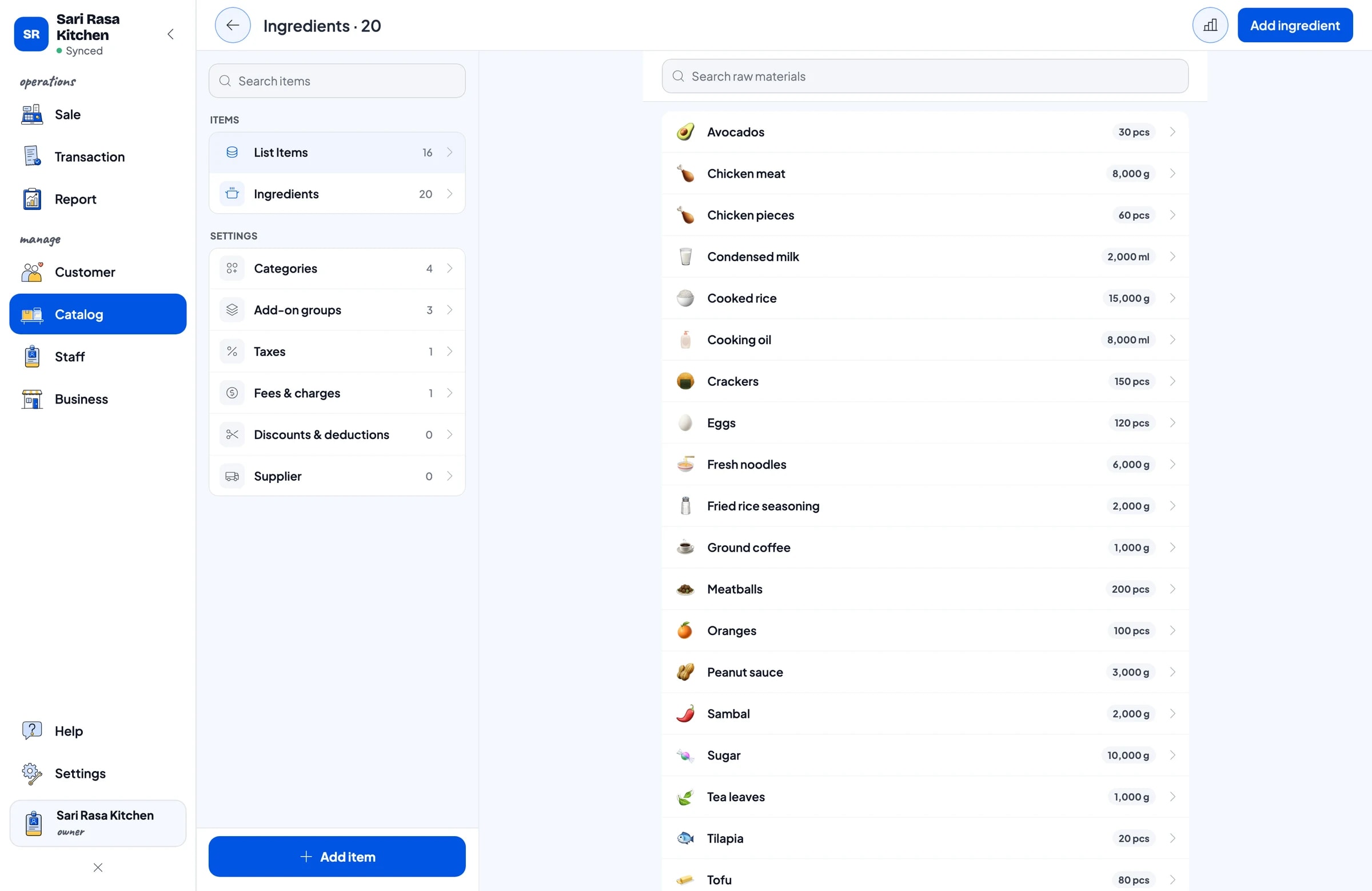Expand Discounts & deductions chevron
Viewport: 1372px width, 891px height.
pos(450,434)
